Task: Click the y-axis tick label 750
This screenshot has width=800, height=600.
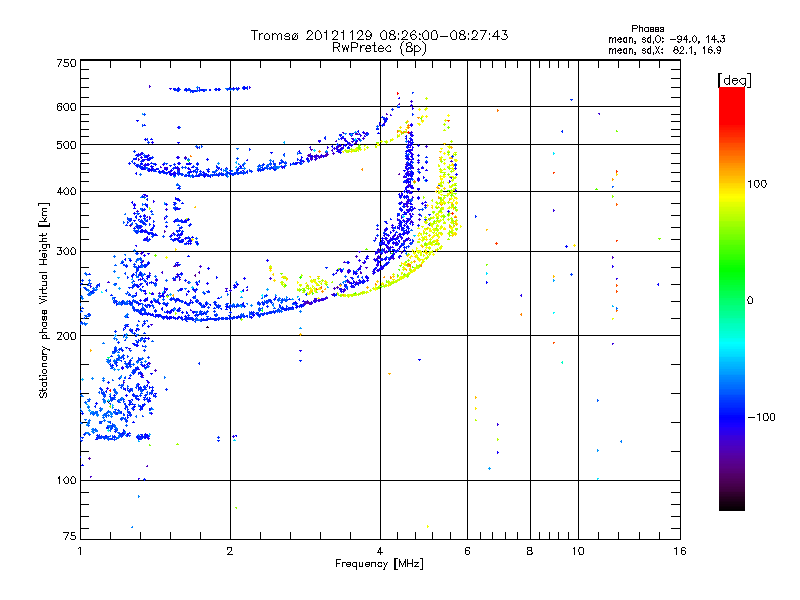Action: pos(67,63)
